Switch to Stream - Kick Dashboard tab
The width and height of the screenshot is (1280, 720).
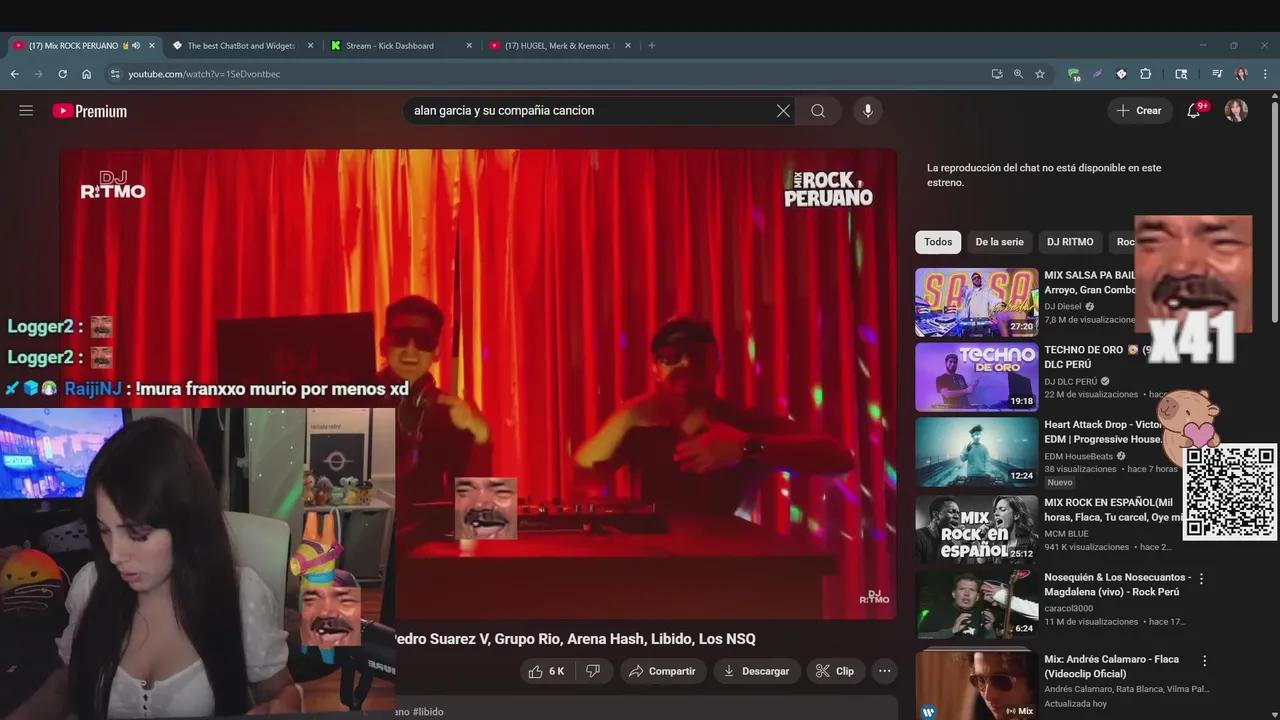tap(400, 46)
